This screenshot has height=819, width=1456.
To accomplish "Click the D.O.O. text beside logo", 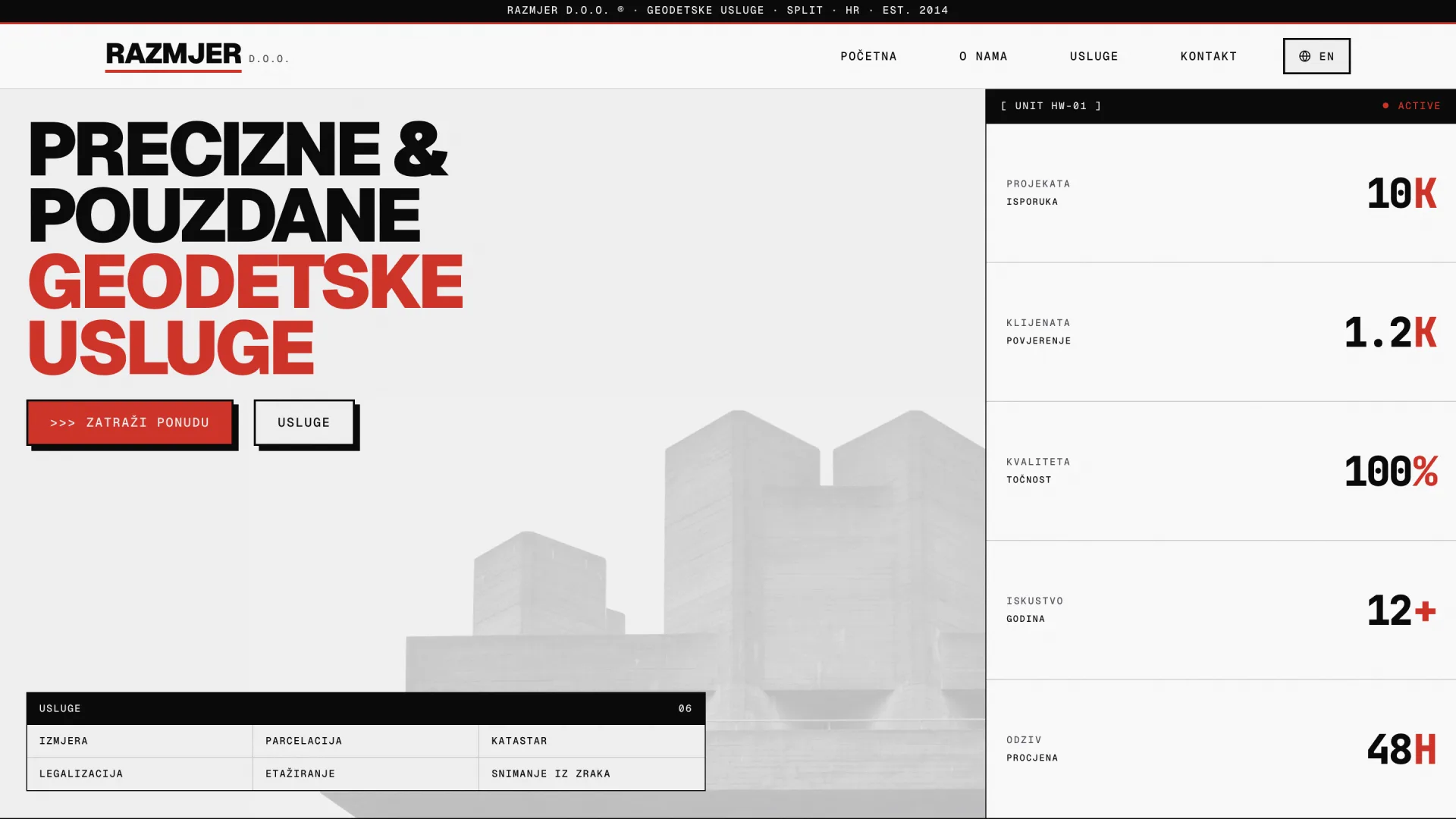I will [269, 58].
